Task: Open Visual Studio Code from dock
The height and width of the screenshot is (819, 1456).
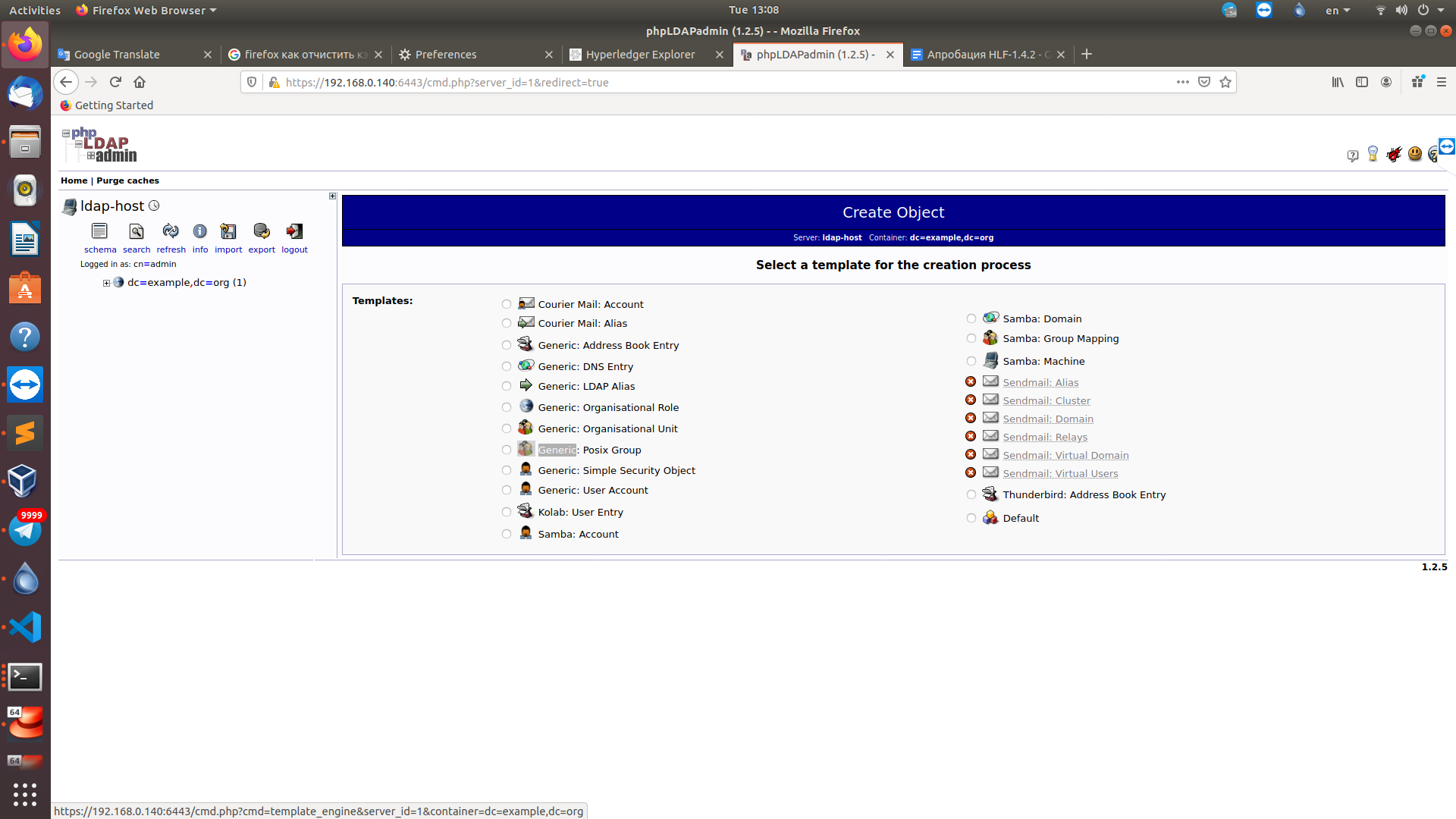Action: click(x=25, y=627)
